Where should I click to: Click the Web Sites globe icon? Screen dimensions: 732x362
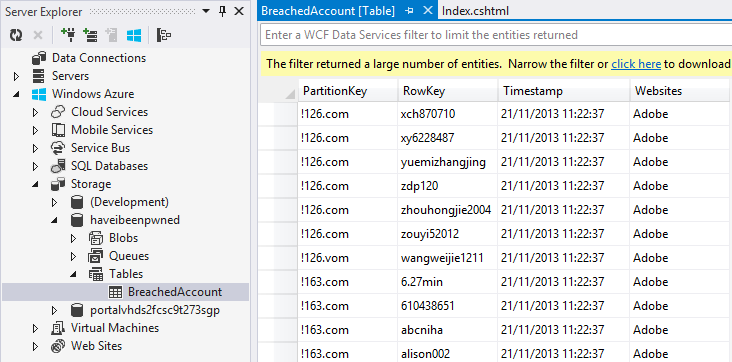click(58, 346)
